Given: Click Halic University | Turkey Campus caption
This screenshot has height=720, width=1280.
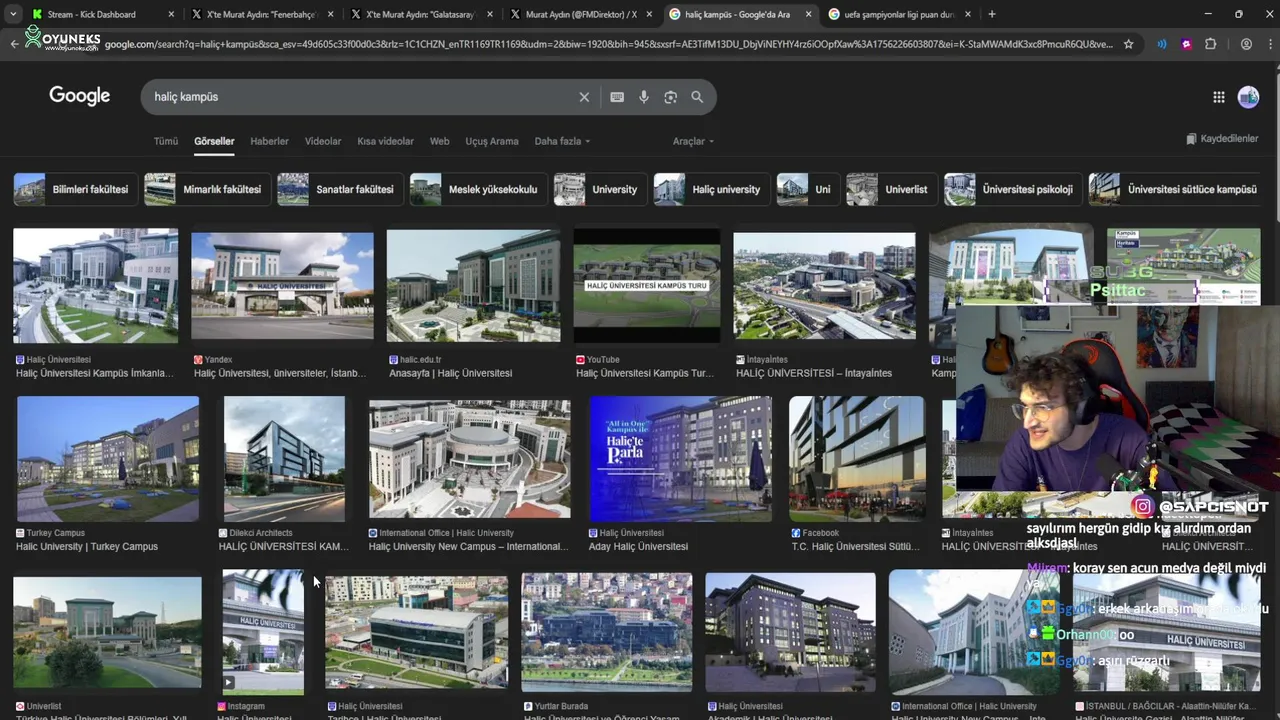Looking at the screenshot, I should [x=87, y=547].
